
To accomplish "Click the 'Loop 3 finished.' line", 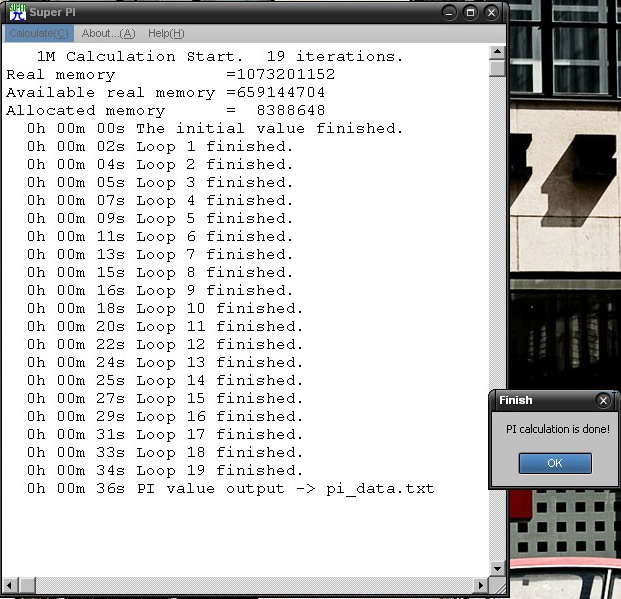I will coord(160,183).
